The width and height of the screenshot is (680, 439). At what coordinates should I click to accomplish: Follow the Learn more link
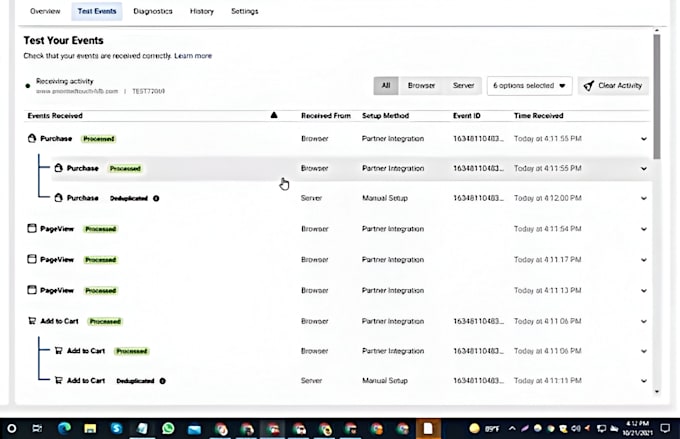[193, 56]
